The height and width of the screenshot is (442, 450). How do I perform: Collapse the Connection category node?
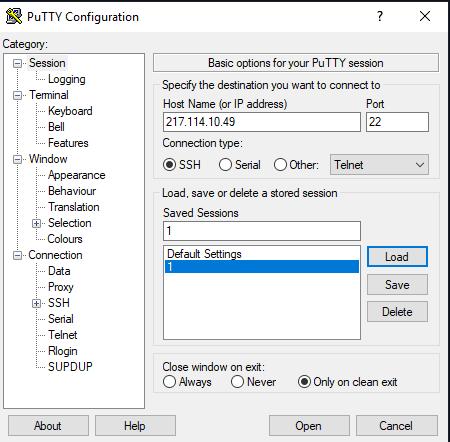(x=17, y=256)
